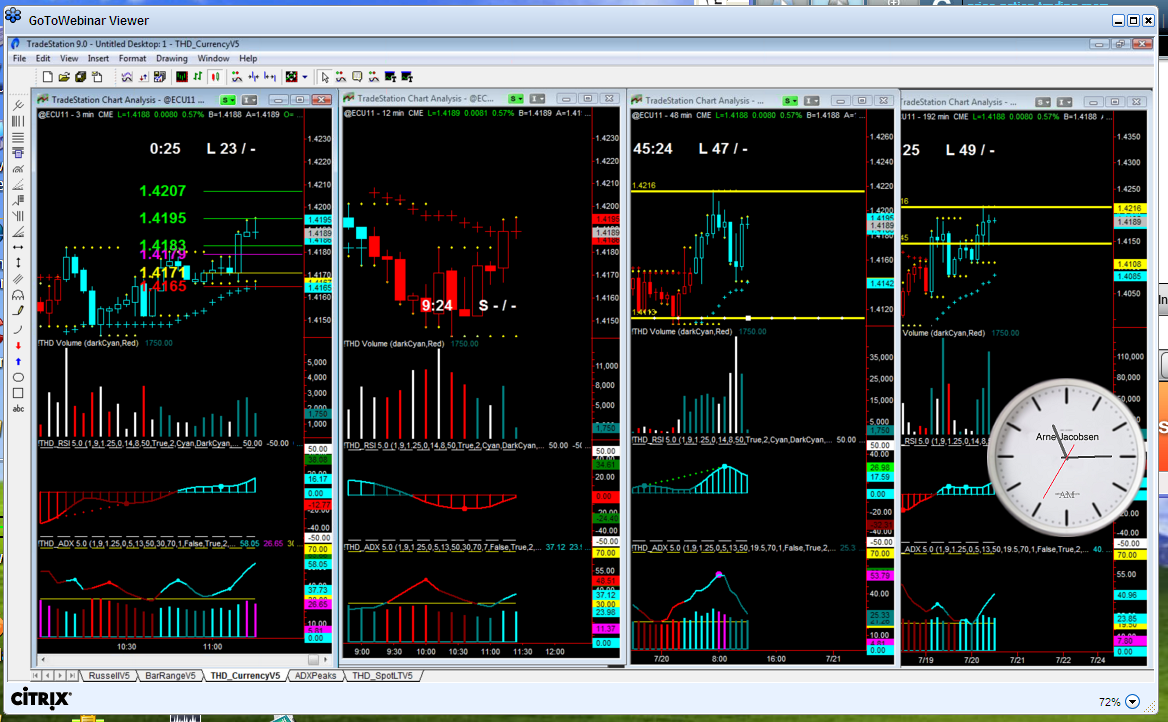Click the Arne Jacobsen analog clock widget
This screenshot has width=1168, height=722.
[x=1067, y=457]
